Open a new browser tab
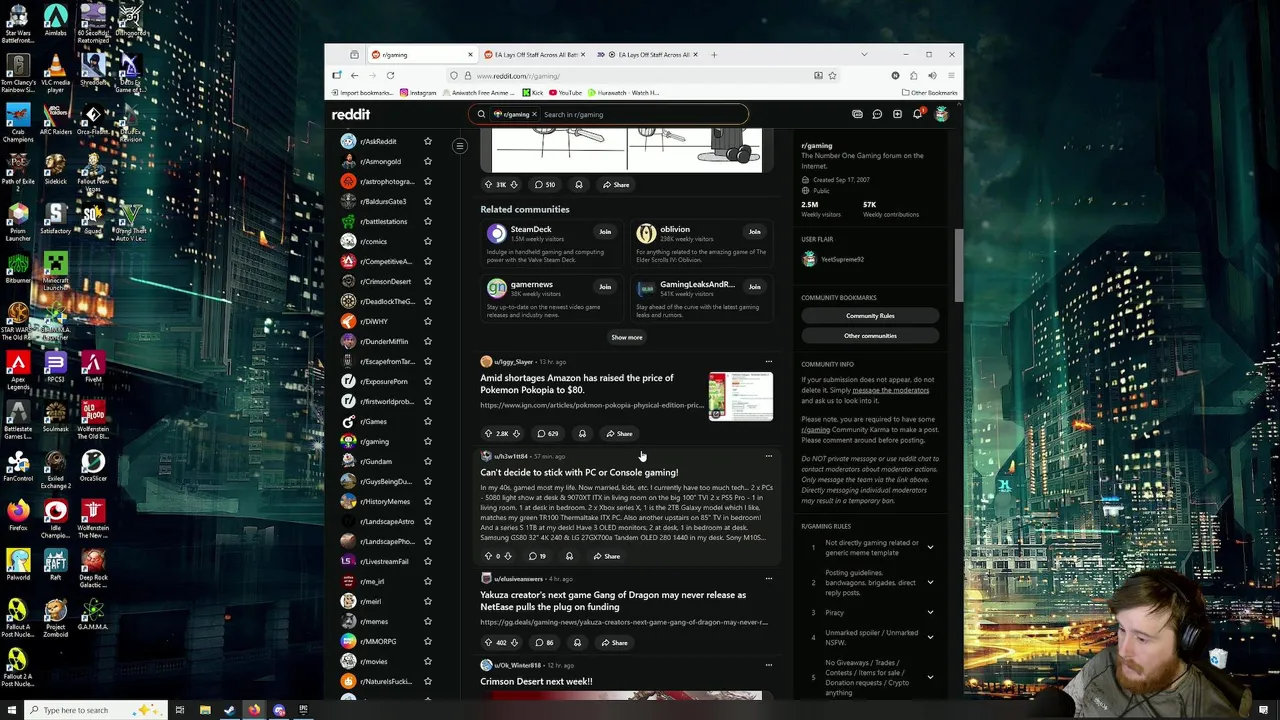Screen dimensions: 1280x720 [714, 55]
